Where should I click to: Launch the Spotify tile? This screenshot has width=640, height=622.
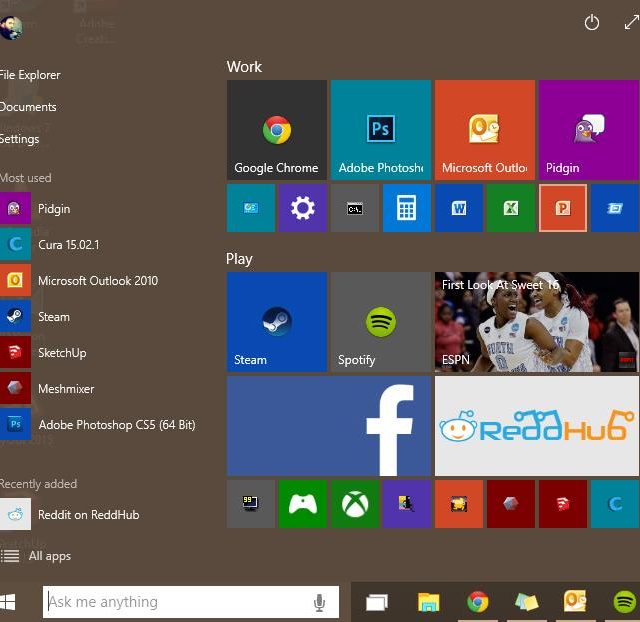[381, 322]
